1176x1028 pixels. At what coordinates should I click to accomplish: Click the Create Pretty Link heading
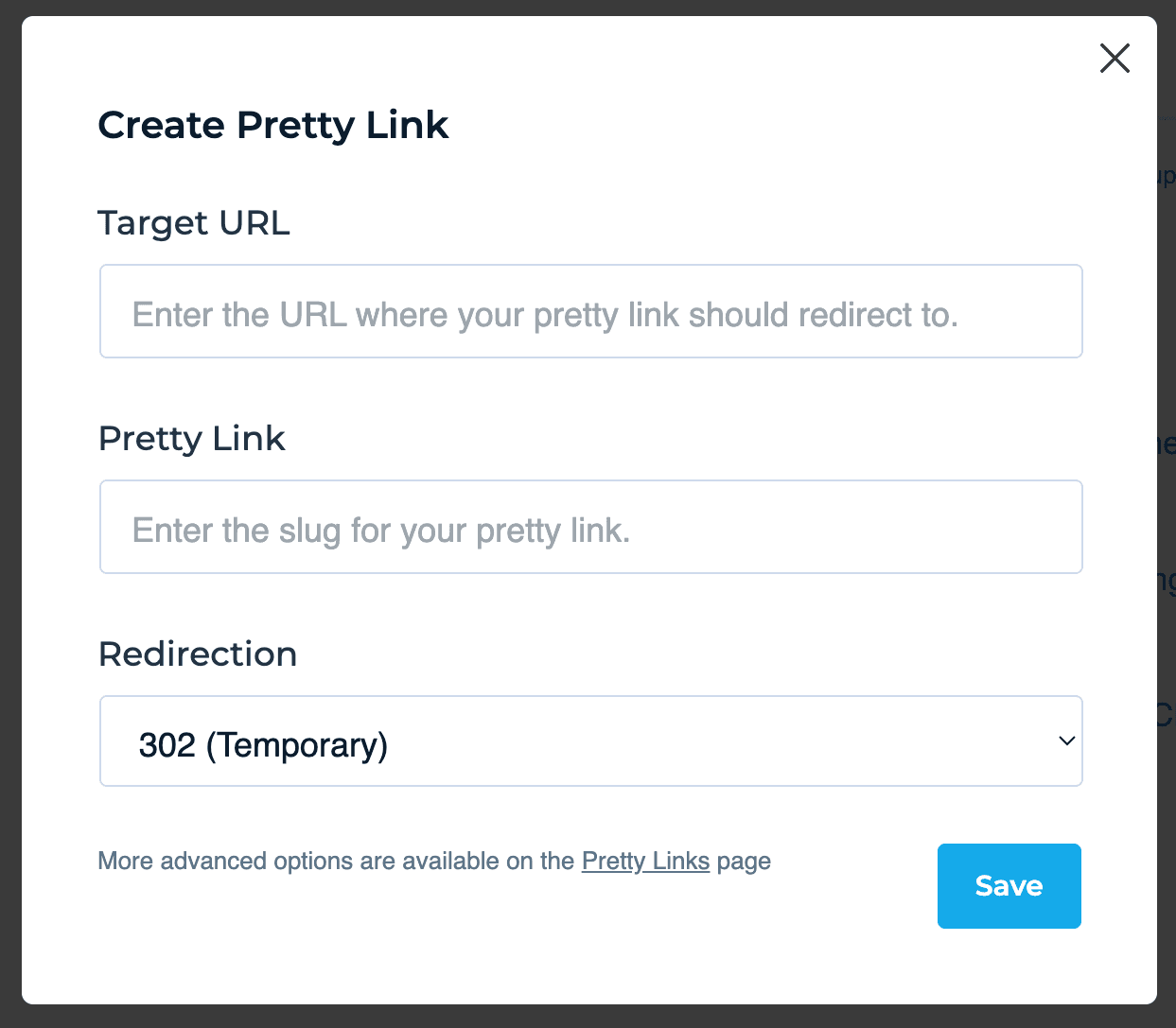pyautogui.click(x=273, y=124)
